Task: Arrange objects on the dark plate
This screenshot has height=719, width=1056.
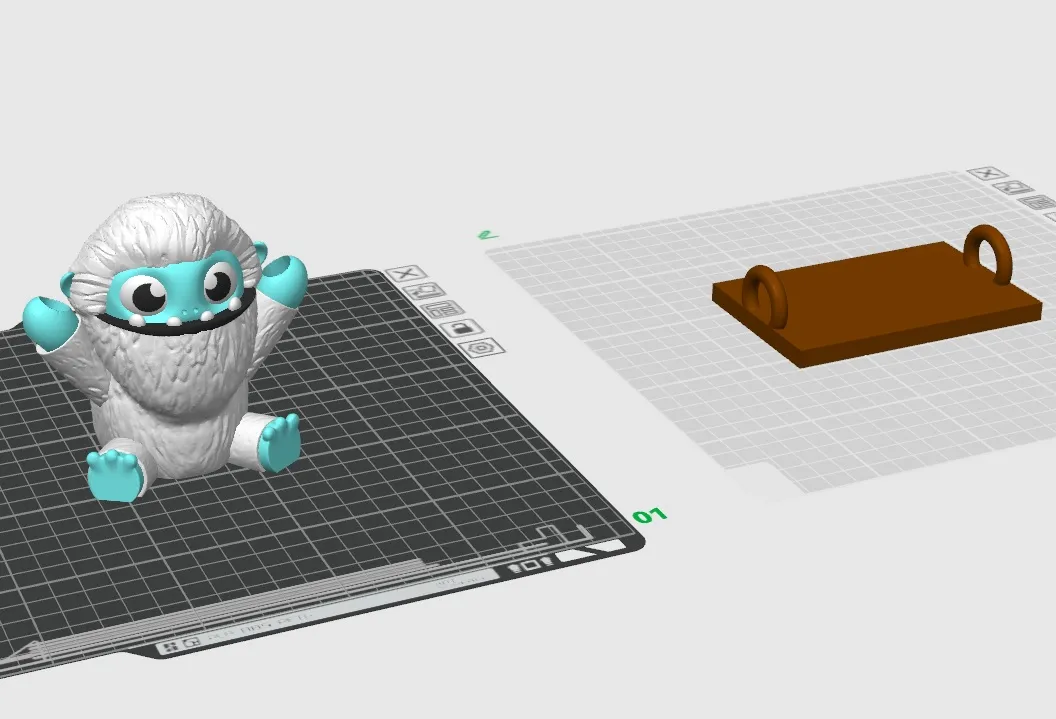Action: click(440, 309)
